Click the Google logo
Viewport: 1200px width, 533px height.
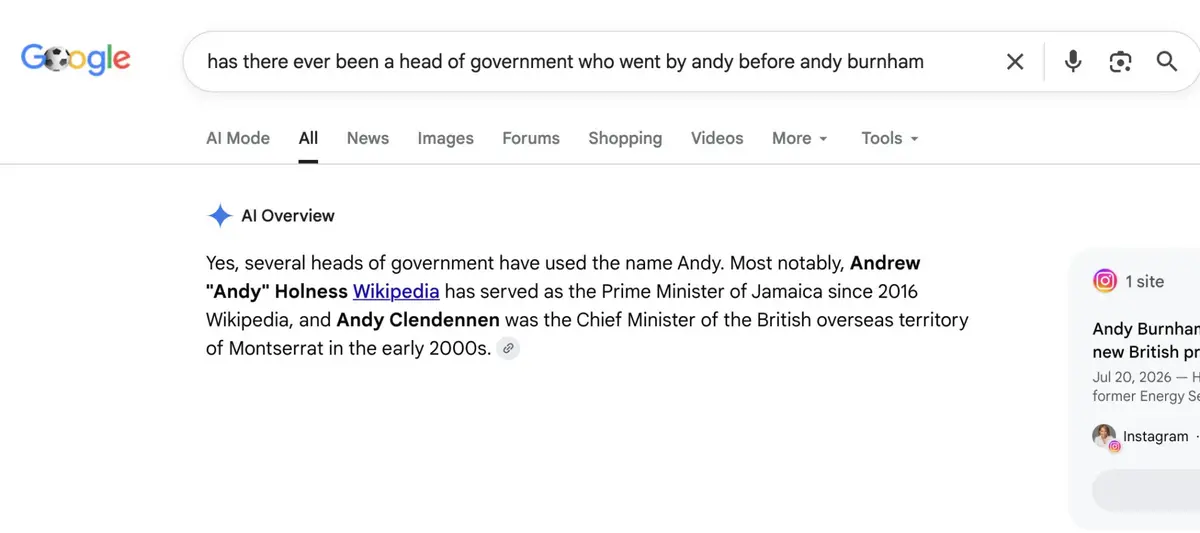(x=76, y=59)
